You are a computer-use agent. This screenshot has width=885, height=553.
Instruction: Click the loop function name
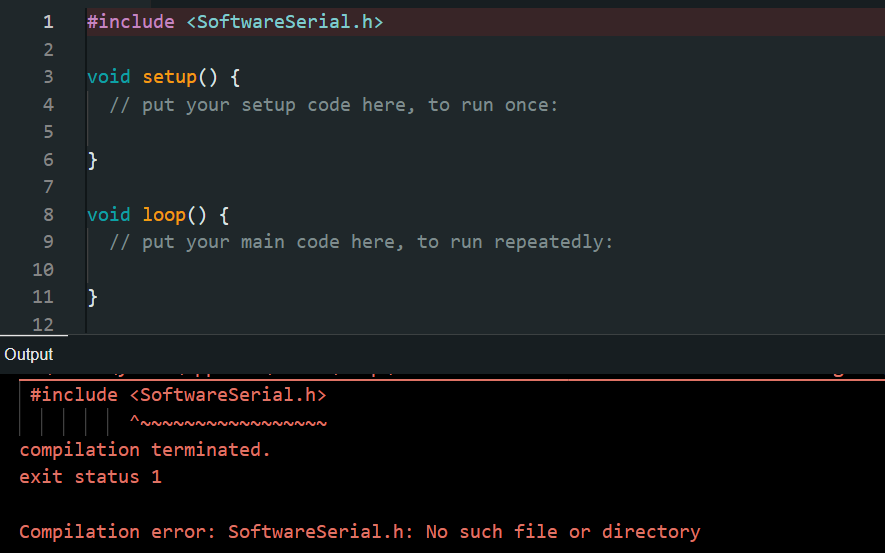tap(164, 214)
